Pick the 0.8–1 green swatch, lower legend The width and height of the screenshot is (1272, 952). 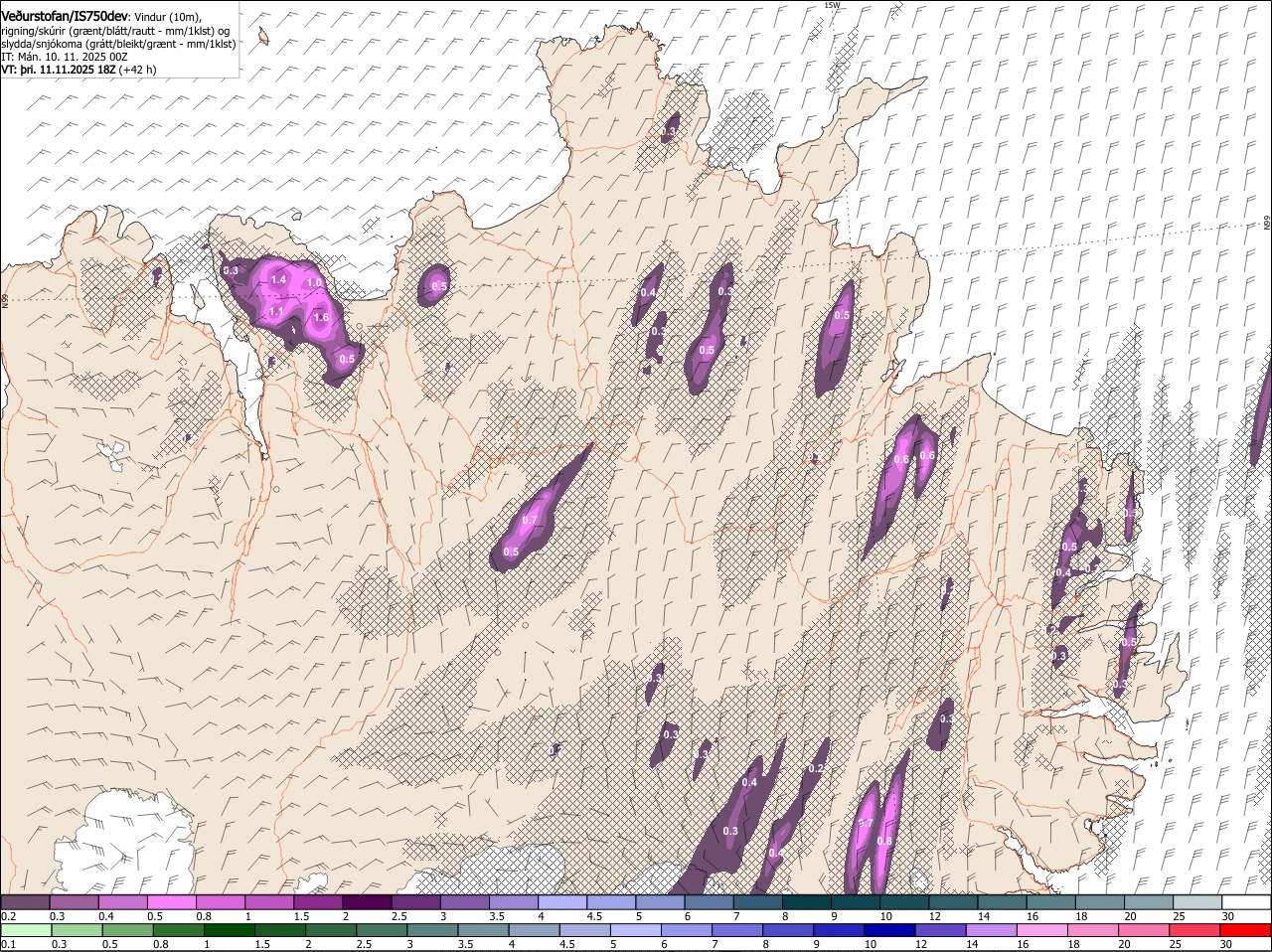[x=178, y=931]
